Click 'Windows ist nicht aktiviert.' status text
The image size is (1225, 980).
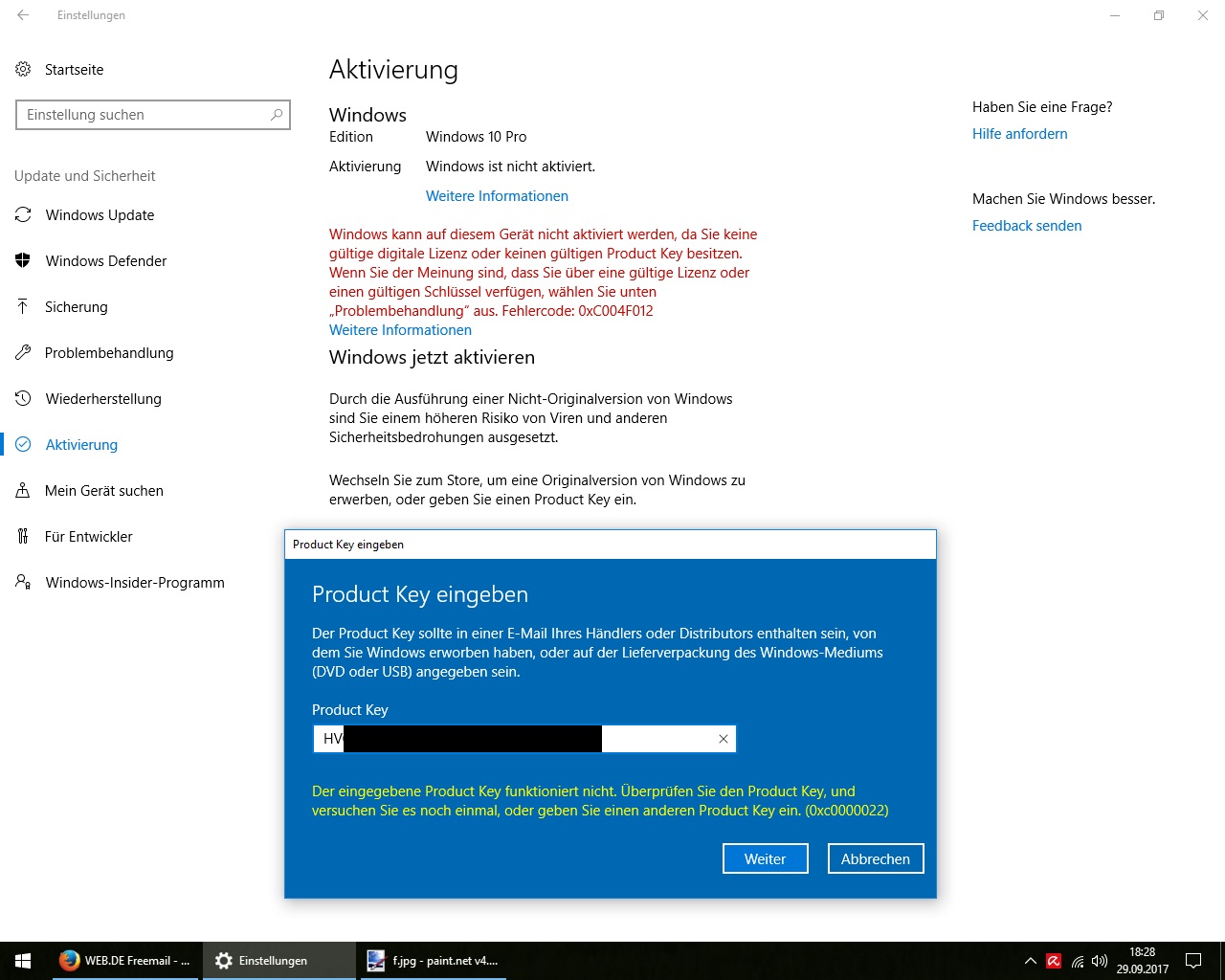pyautogui.click(x=510, y=167)
